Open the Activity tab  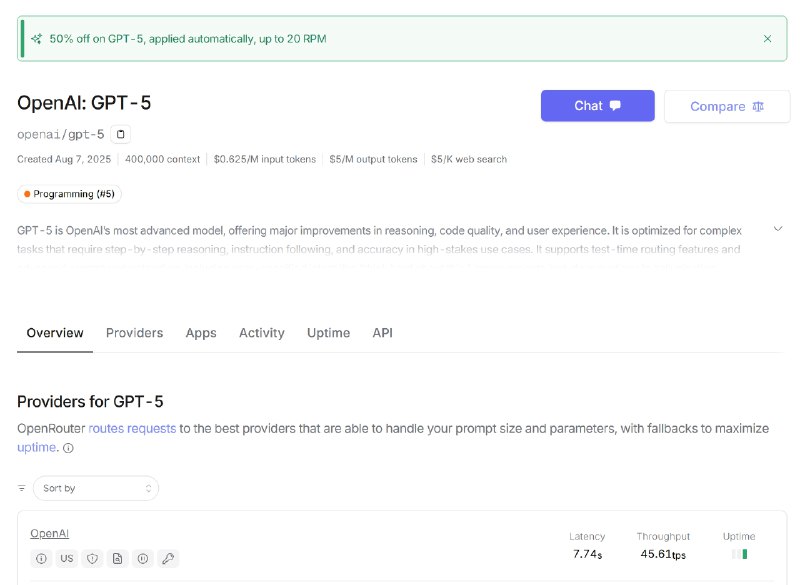(261, 333)
